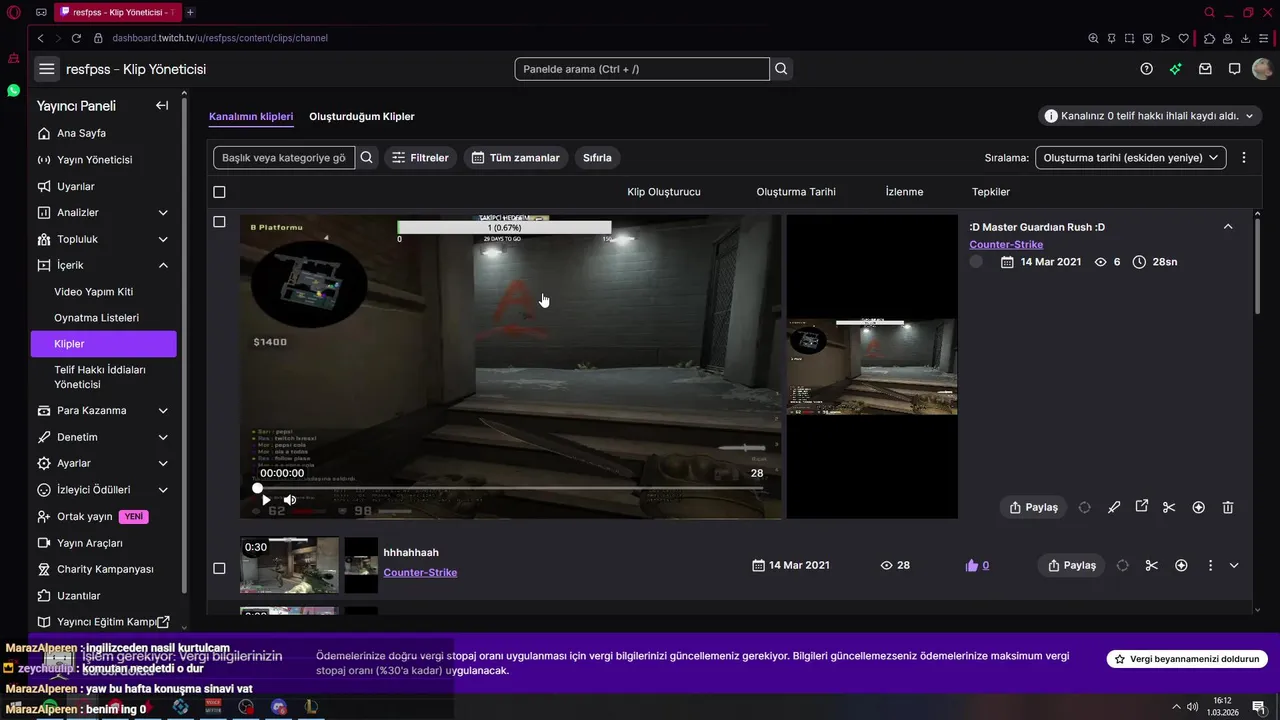Viewport: 1280px width, 720px height.
Task: Switch to Oluşturduğum Klipler tab
Action: tap(361, 116)
